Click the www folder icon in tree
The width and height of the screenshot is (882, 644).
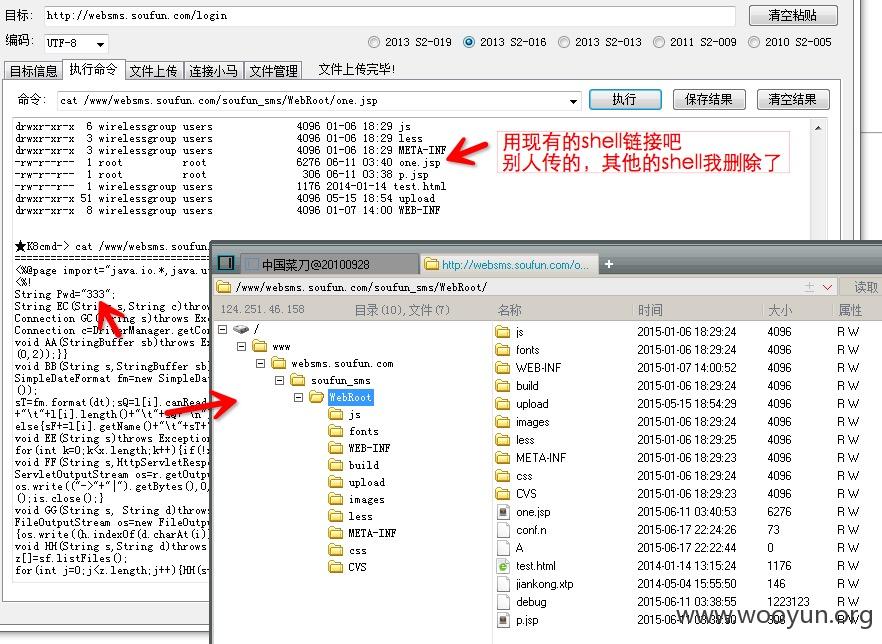259,346
